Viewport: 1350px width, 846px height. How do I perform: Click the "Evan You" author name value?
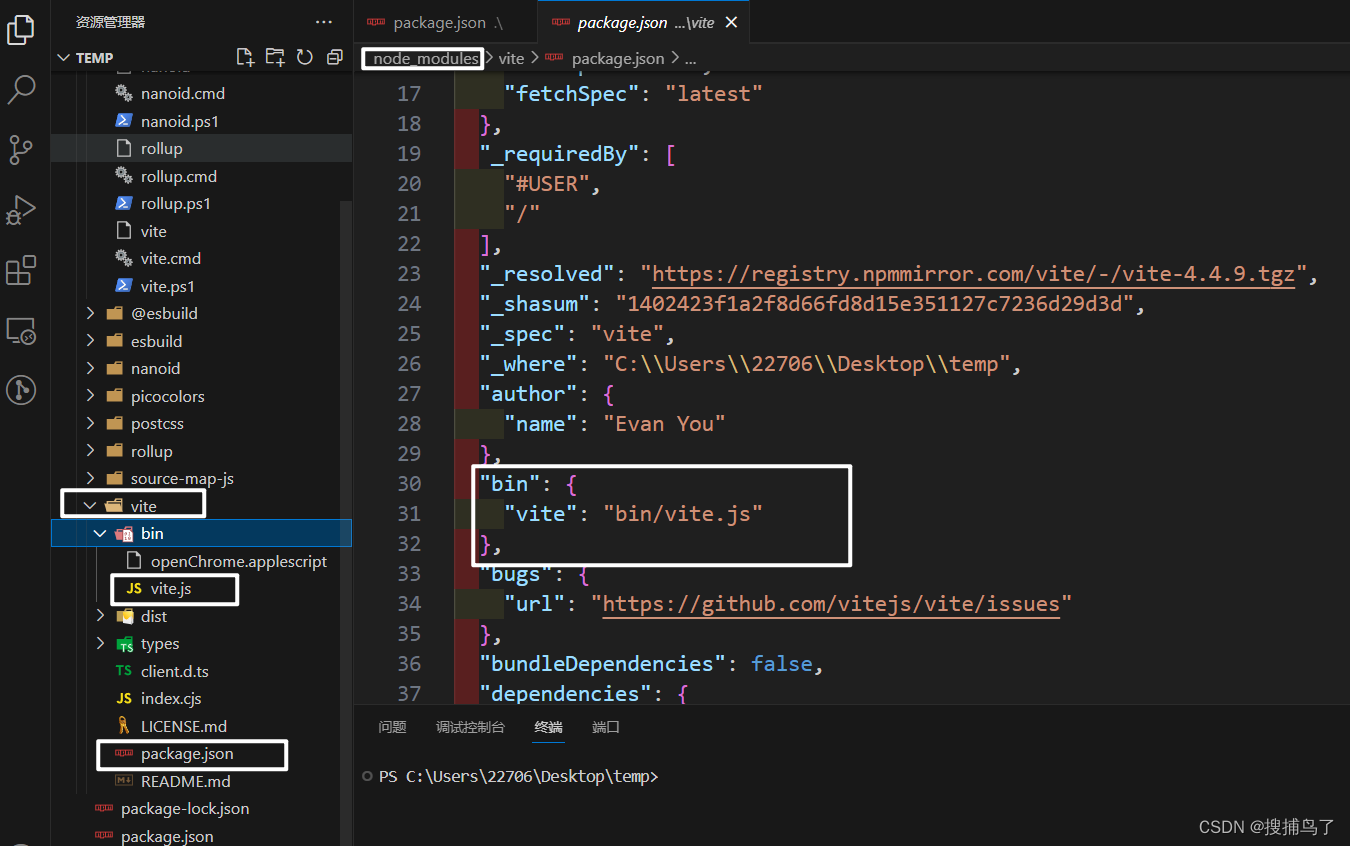[x=664, y=424]
